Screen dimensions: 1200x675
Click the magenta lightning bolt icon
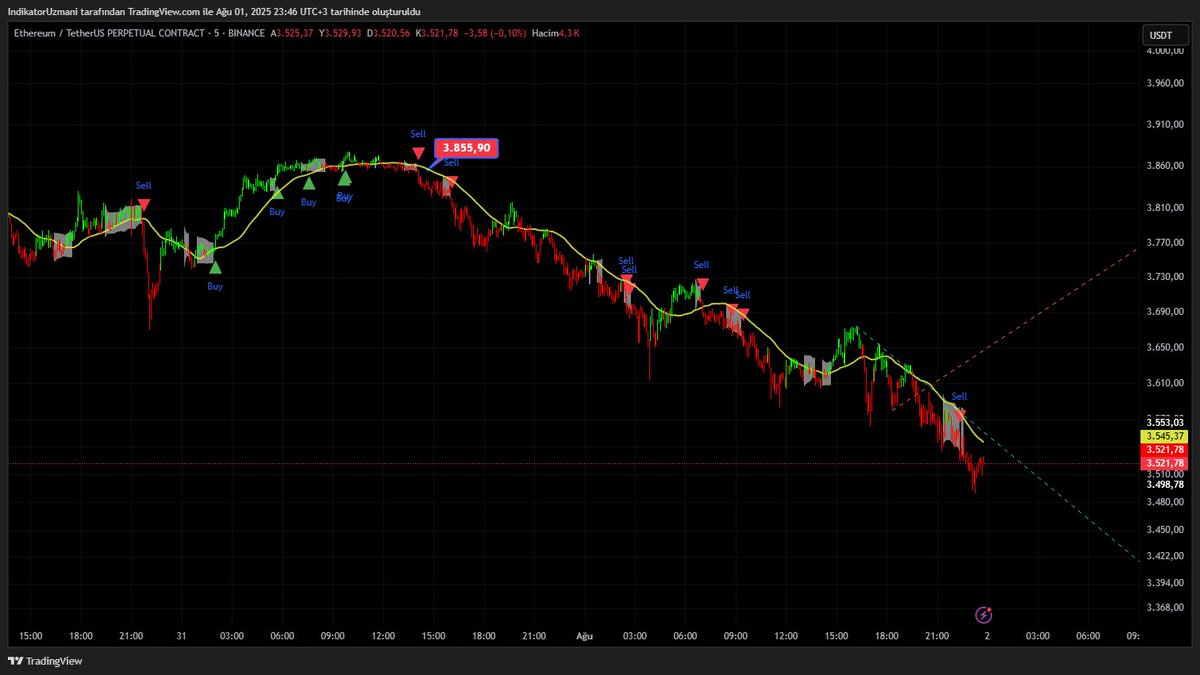984,614
